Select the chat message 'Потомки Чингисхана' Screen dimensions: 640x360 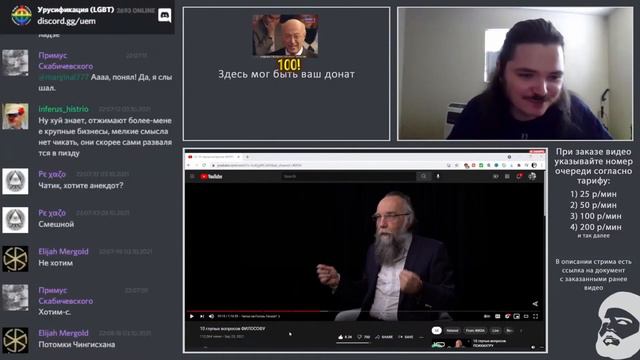pos(77,344)
